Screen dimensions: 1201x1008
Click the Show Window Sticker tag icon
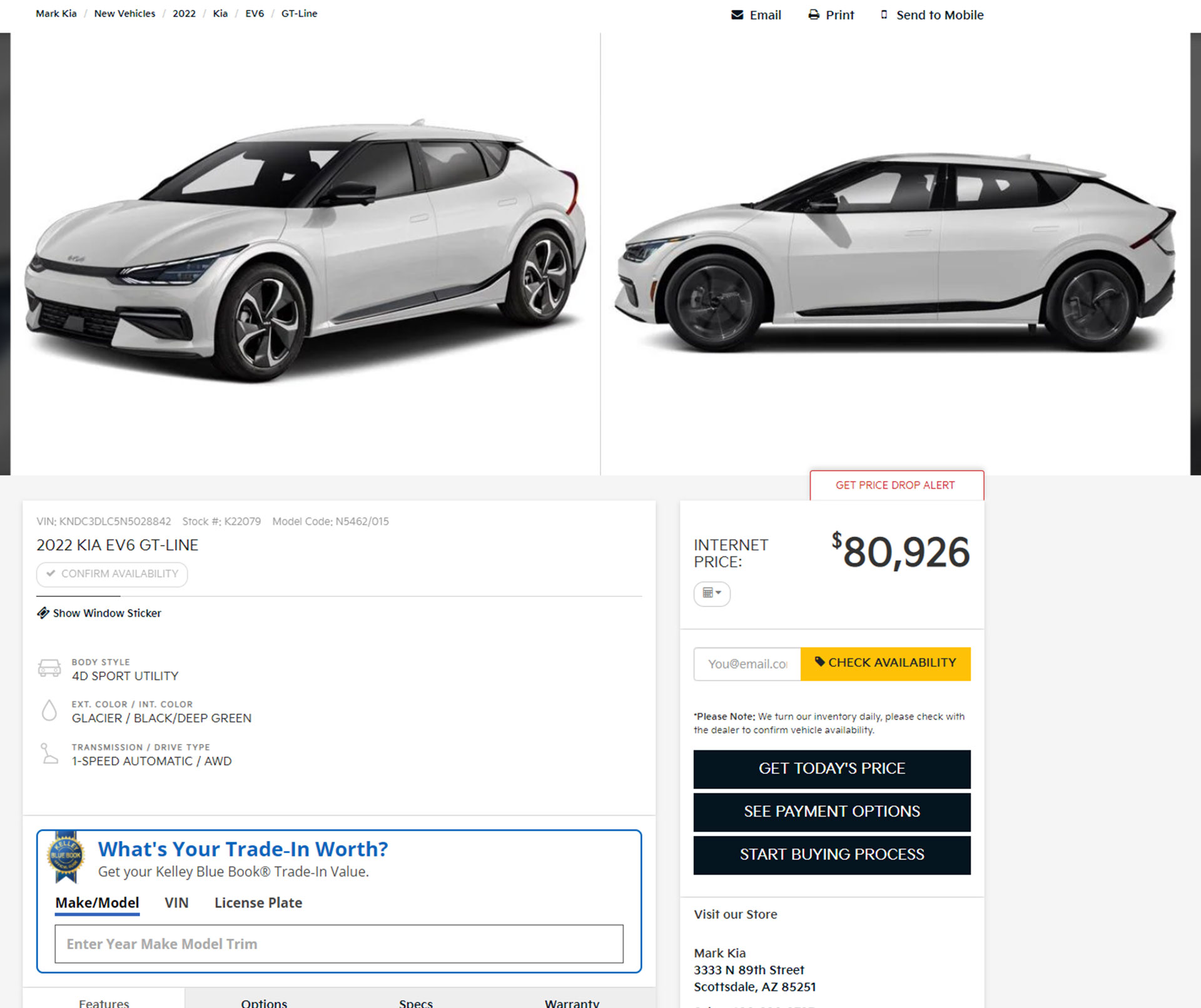pos(43,613)
